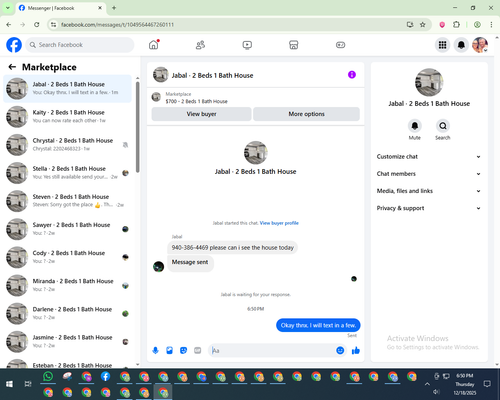Open Sawyer 2 Beds 1 Bath House chat
The width and height of the screenshot is (500, 400).
tap(68, 229)
